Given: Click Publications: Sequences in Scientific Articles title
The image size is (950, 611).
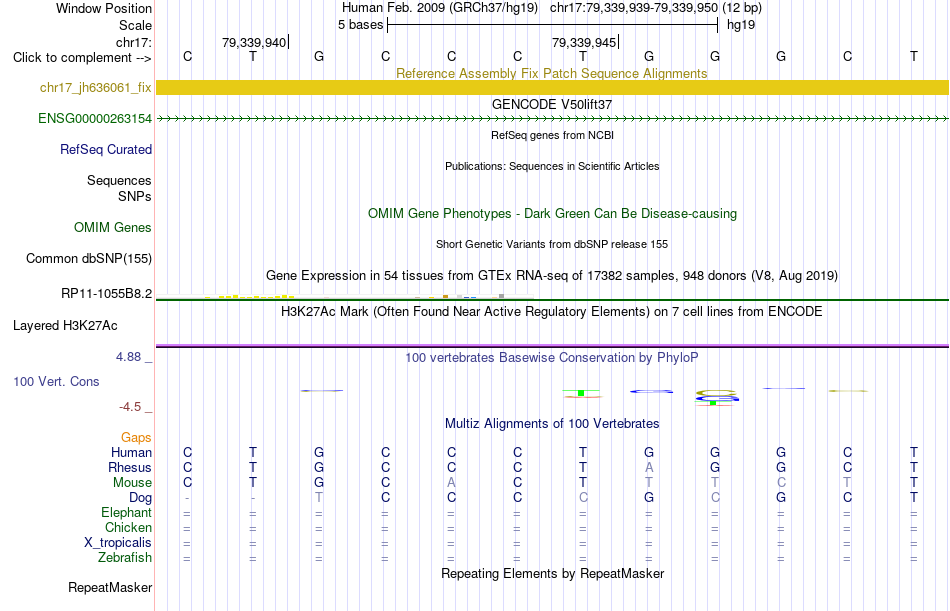Looking at the screenshot, I should coord(552,166).
